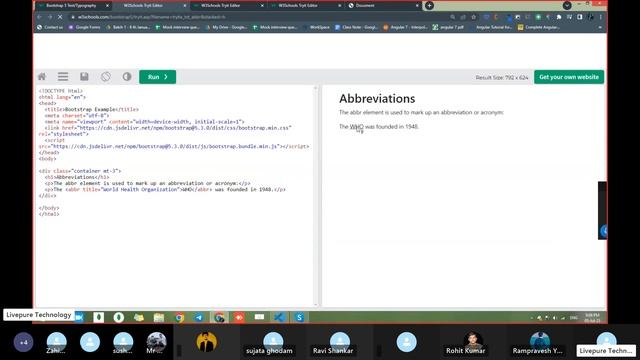Viewport: 640px width, 360px height.
Task: Select sujata ghodam participant tile
Action: pyautogui.click(x=273, y=342)
